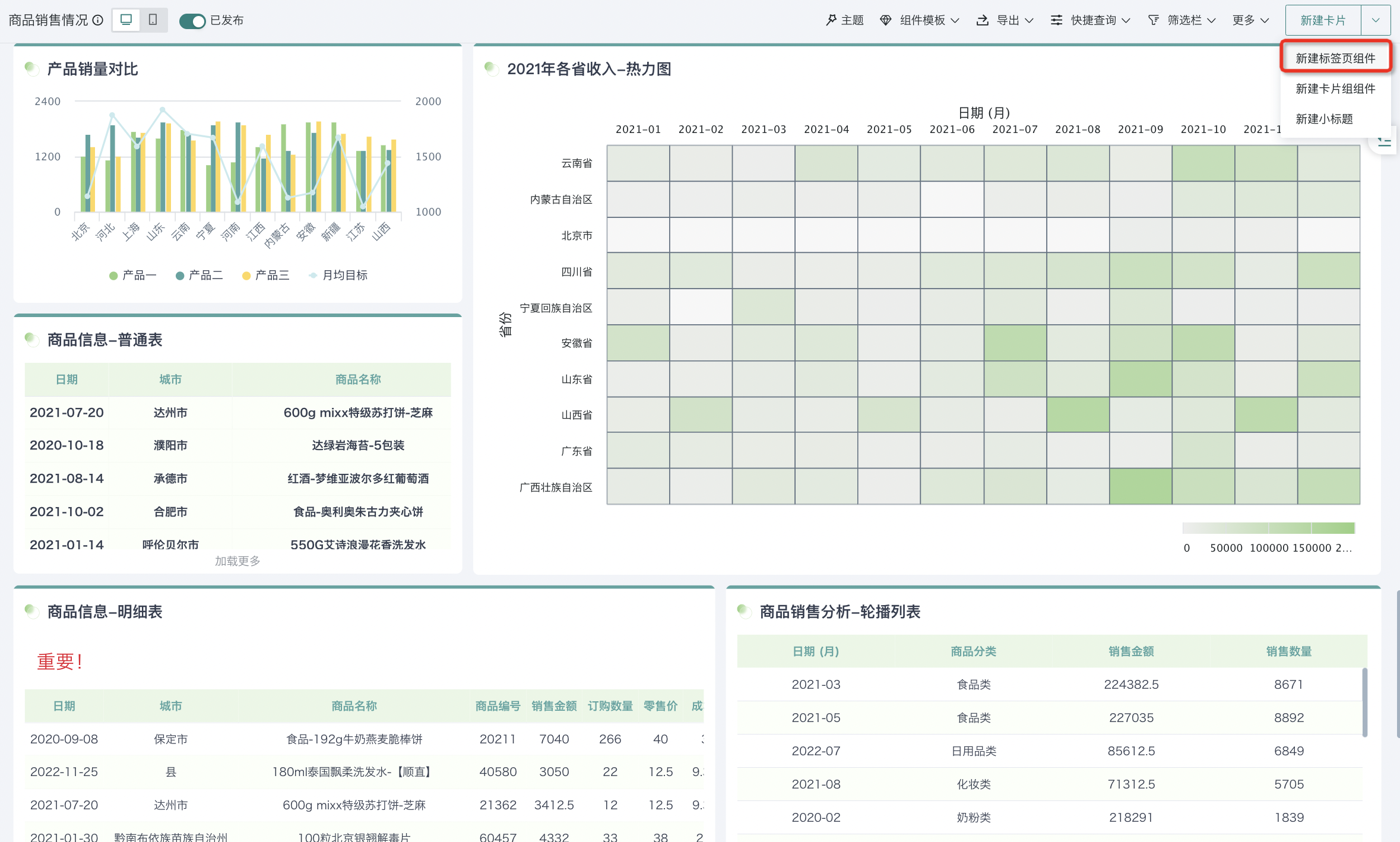Click the info icon beside 商品销售情况
The height and width of the screenshot is (842, 1400).
pos(98,20)
